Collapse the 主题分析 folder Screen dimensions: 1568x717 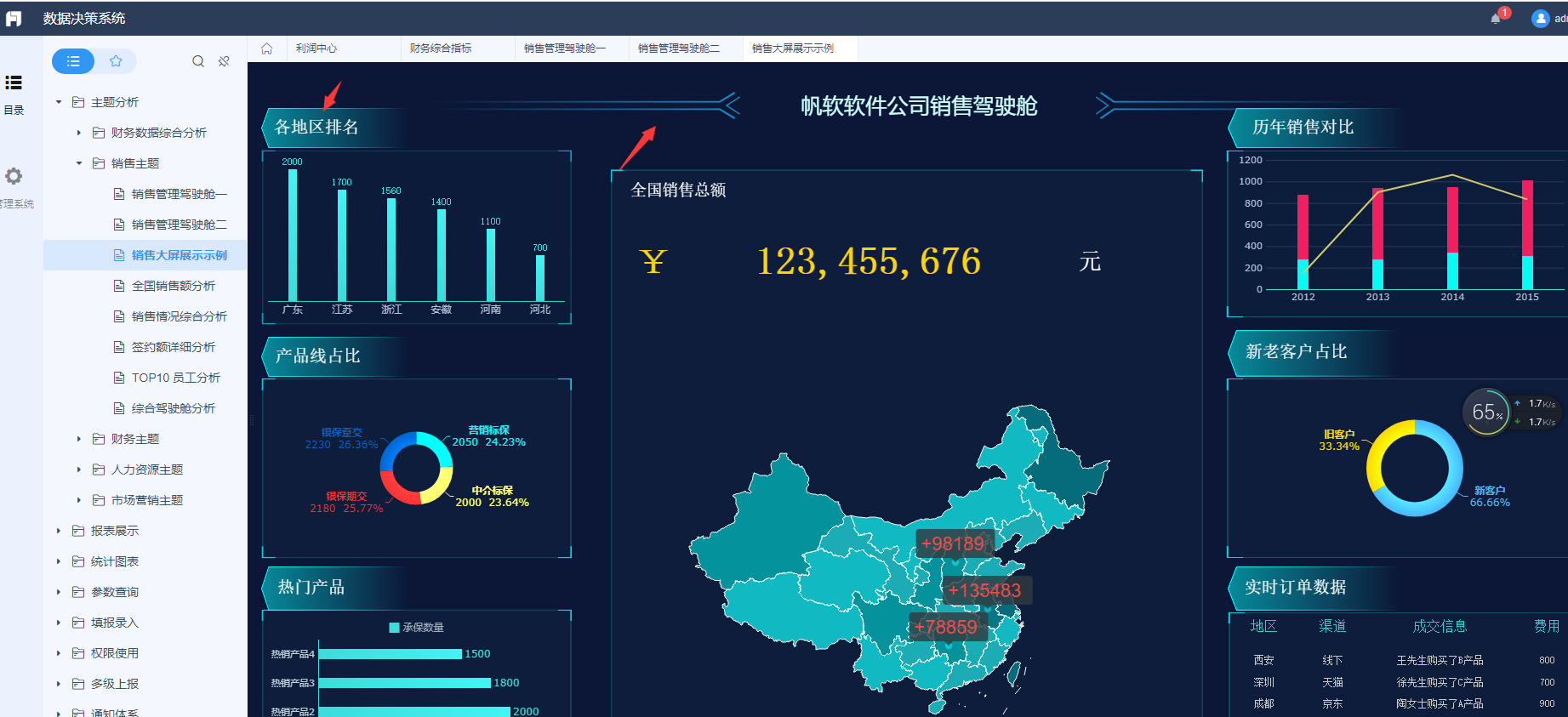[59, 102]
